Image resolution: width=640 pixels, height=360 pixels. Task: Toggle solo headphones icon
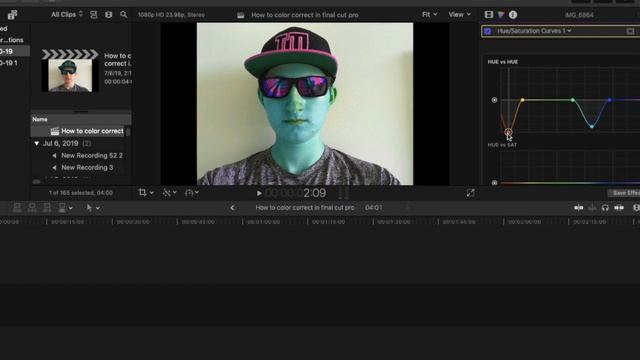(x=605, y=208)
